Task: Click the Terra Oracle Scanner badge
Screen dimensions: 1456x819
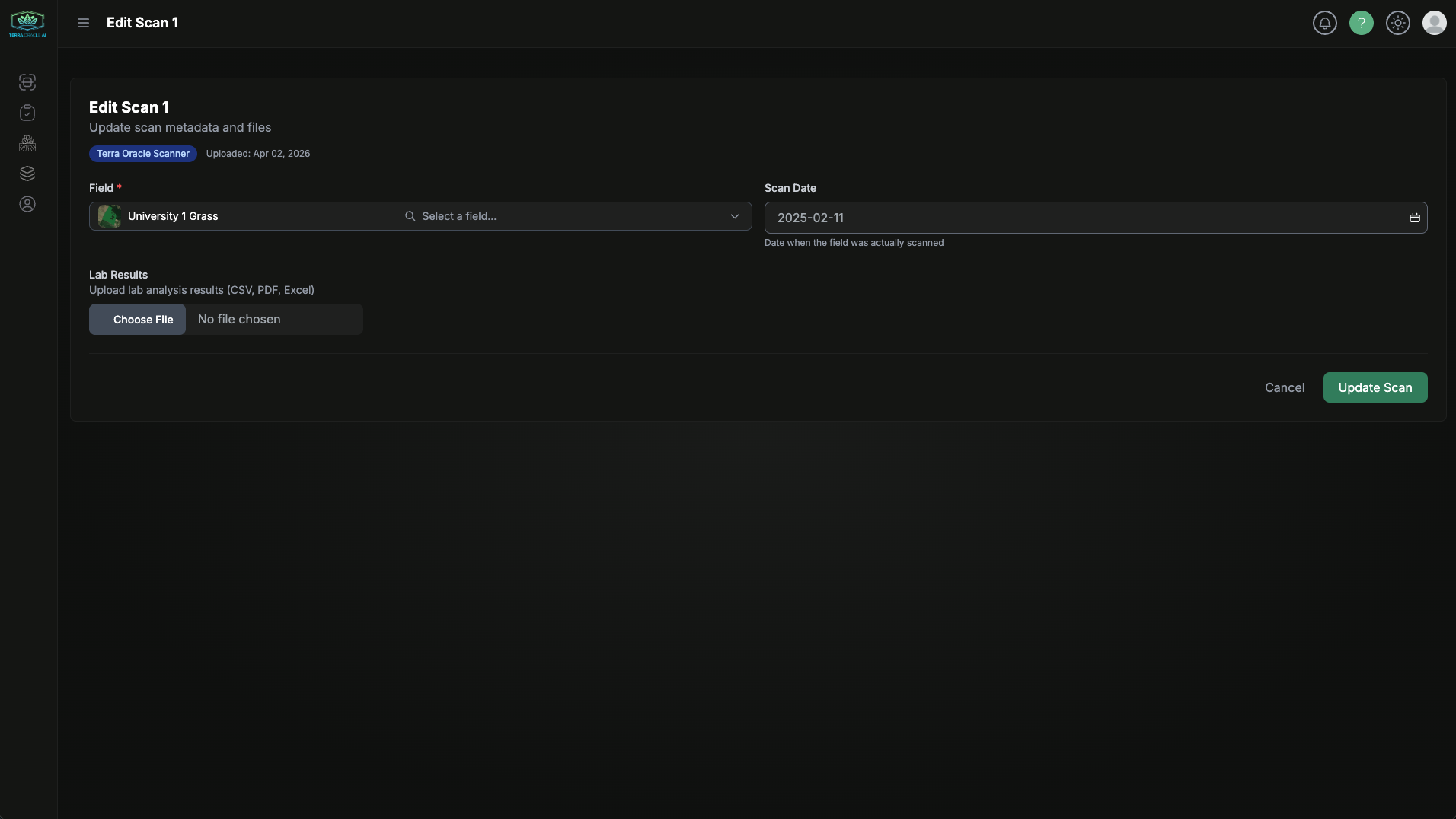Action: coord(143,154)
